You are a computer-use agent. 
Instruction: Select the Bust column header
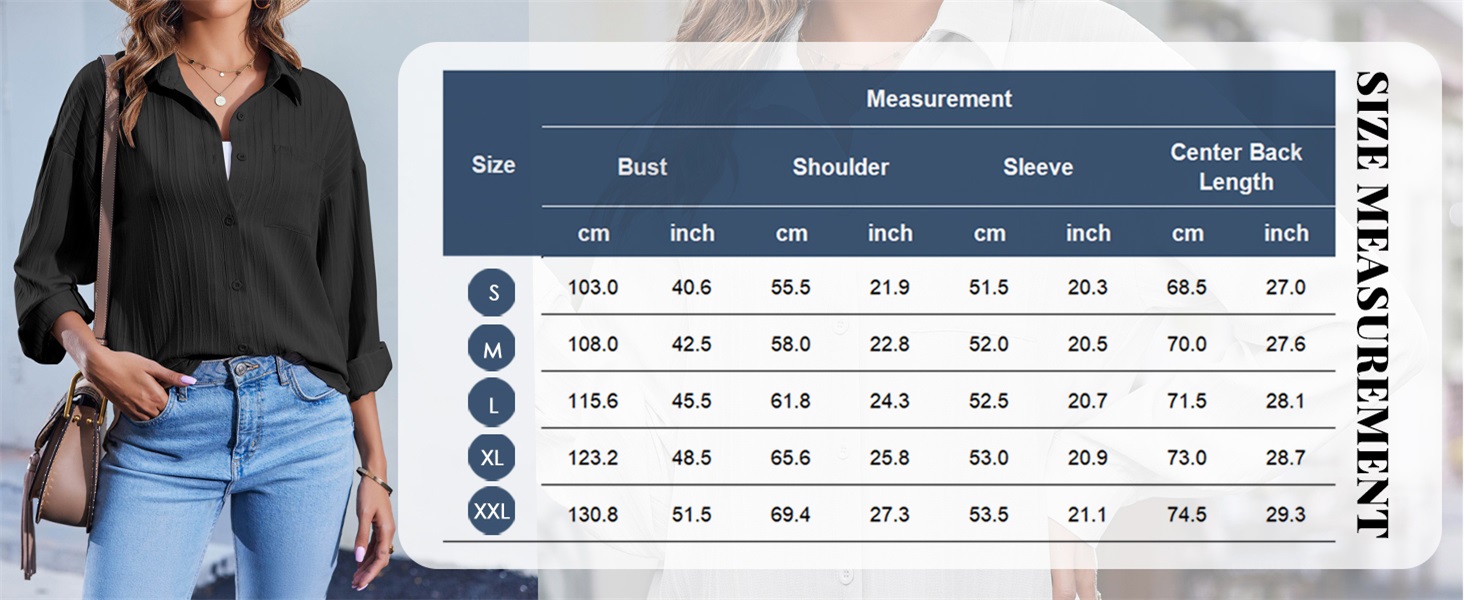642,167
